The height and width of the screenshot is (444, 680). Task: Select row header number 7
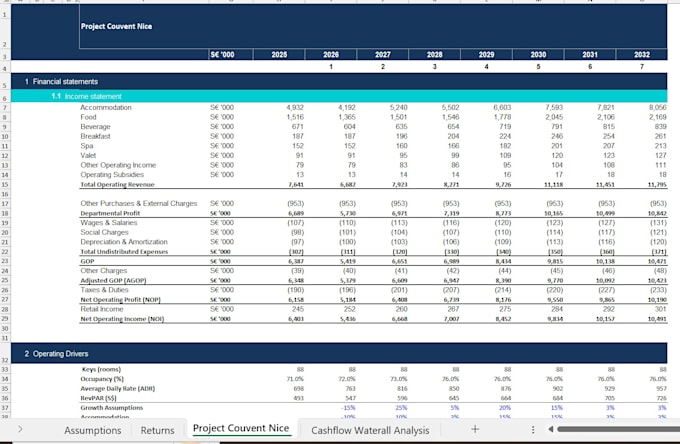pos(5,108)
